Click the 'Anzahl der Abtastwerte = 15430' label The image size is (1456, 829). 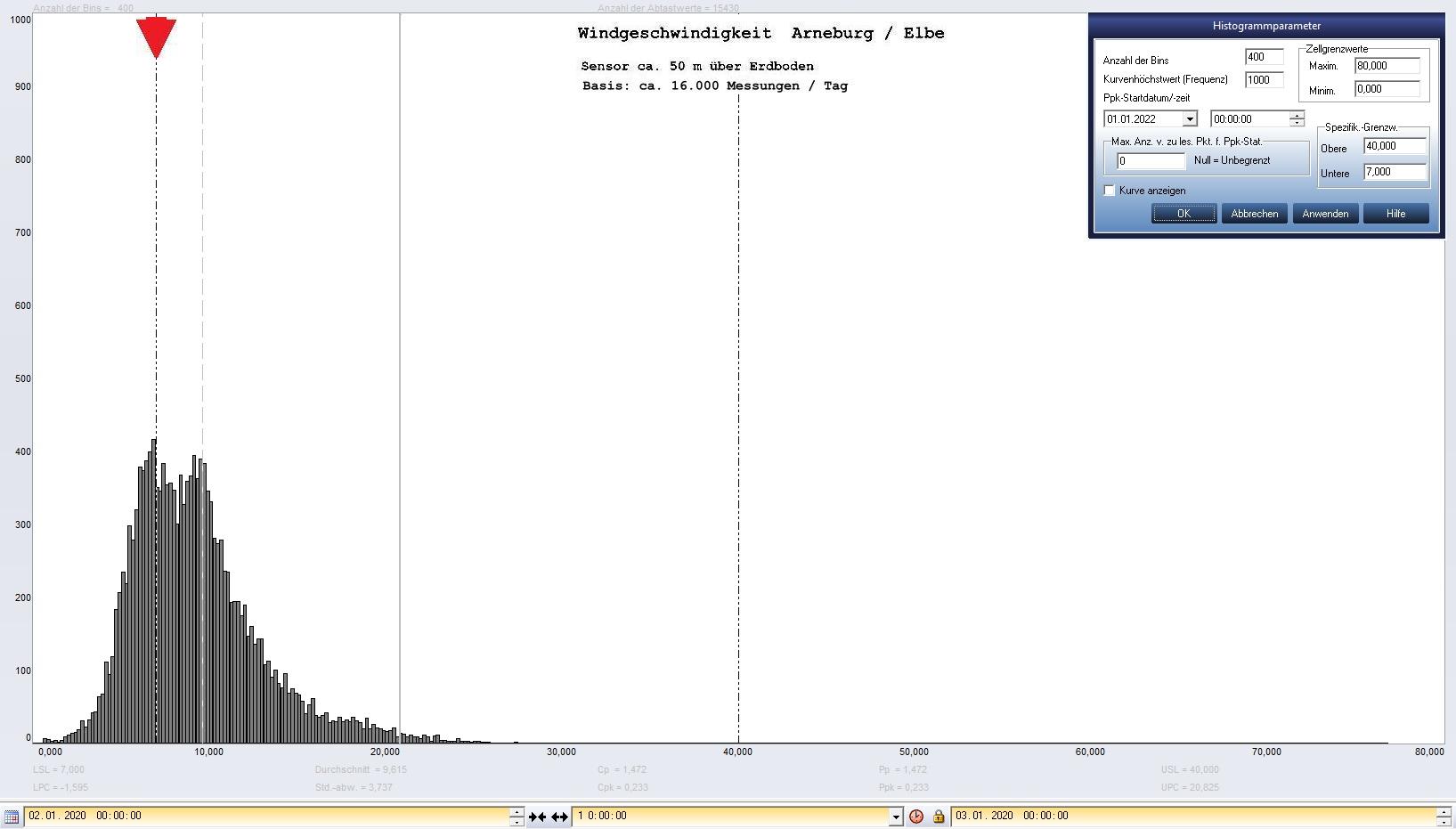coord(668,8)
